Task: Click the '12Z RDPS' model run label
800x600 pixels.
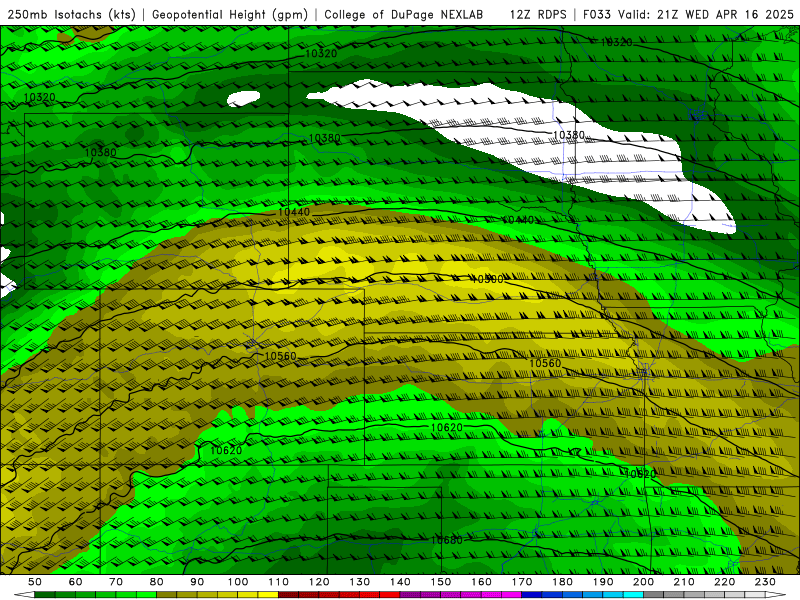Action: tap(538, 15)
